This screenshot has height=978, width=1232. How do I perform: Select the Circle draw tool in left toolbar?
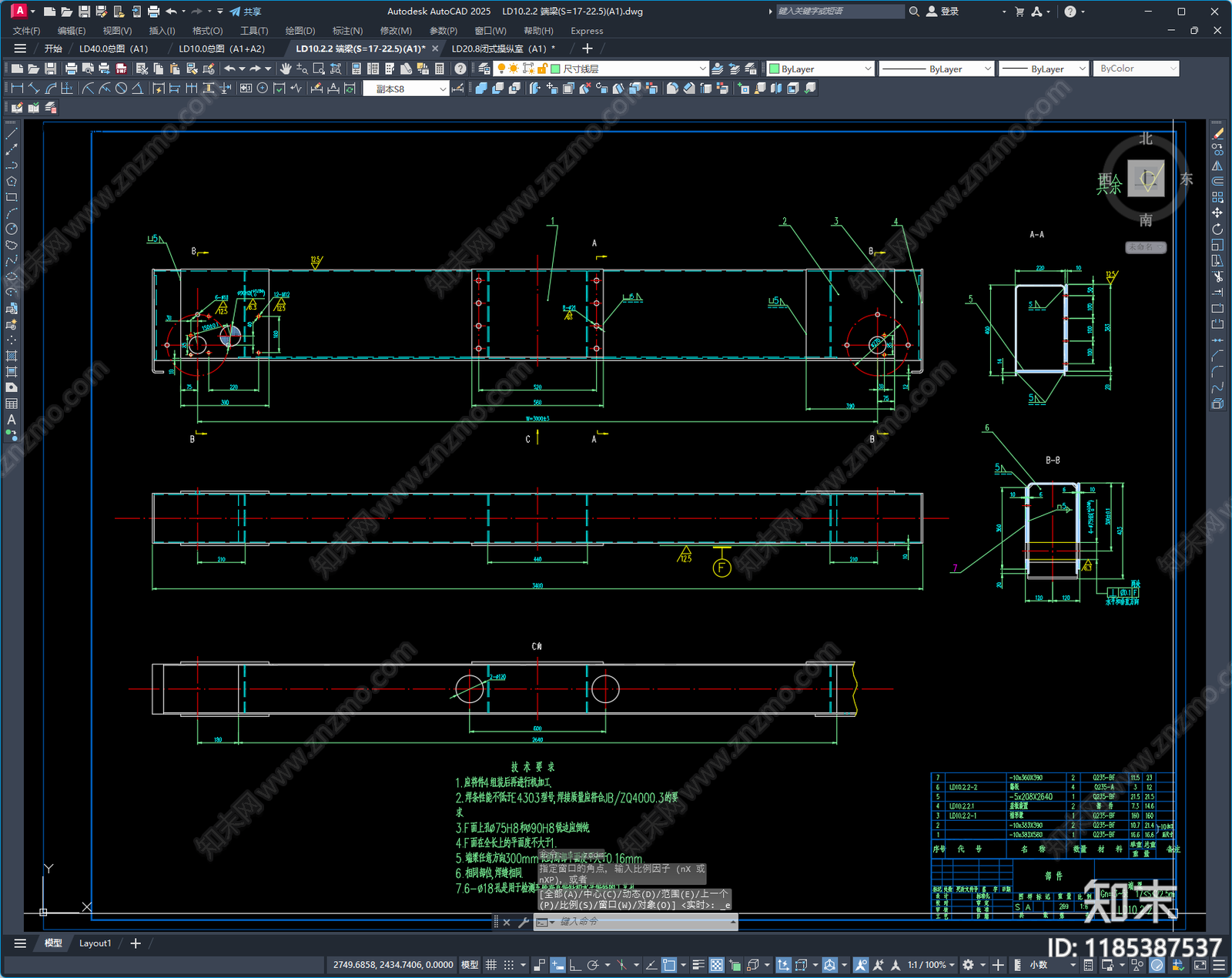12,229
